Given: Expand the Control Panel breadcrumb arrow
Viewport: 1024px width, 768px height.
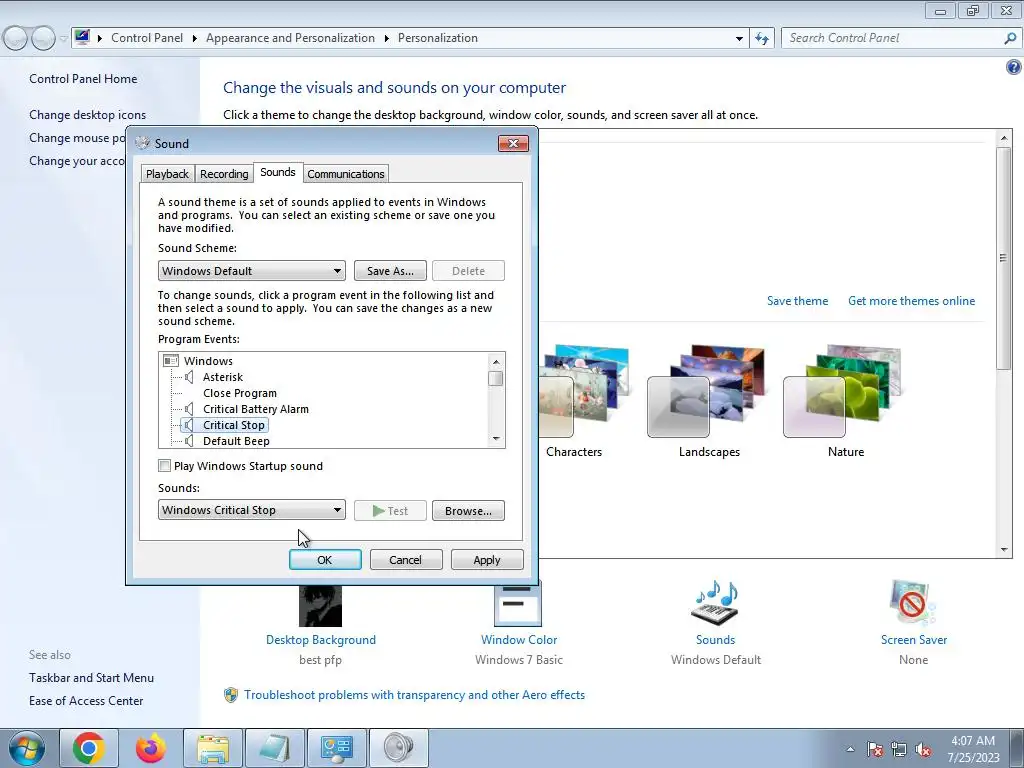Looking at the screenshot, I should [194, 38].
